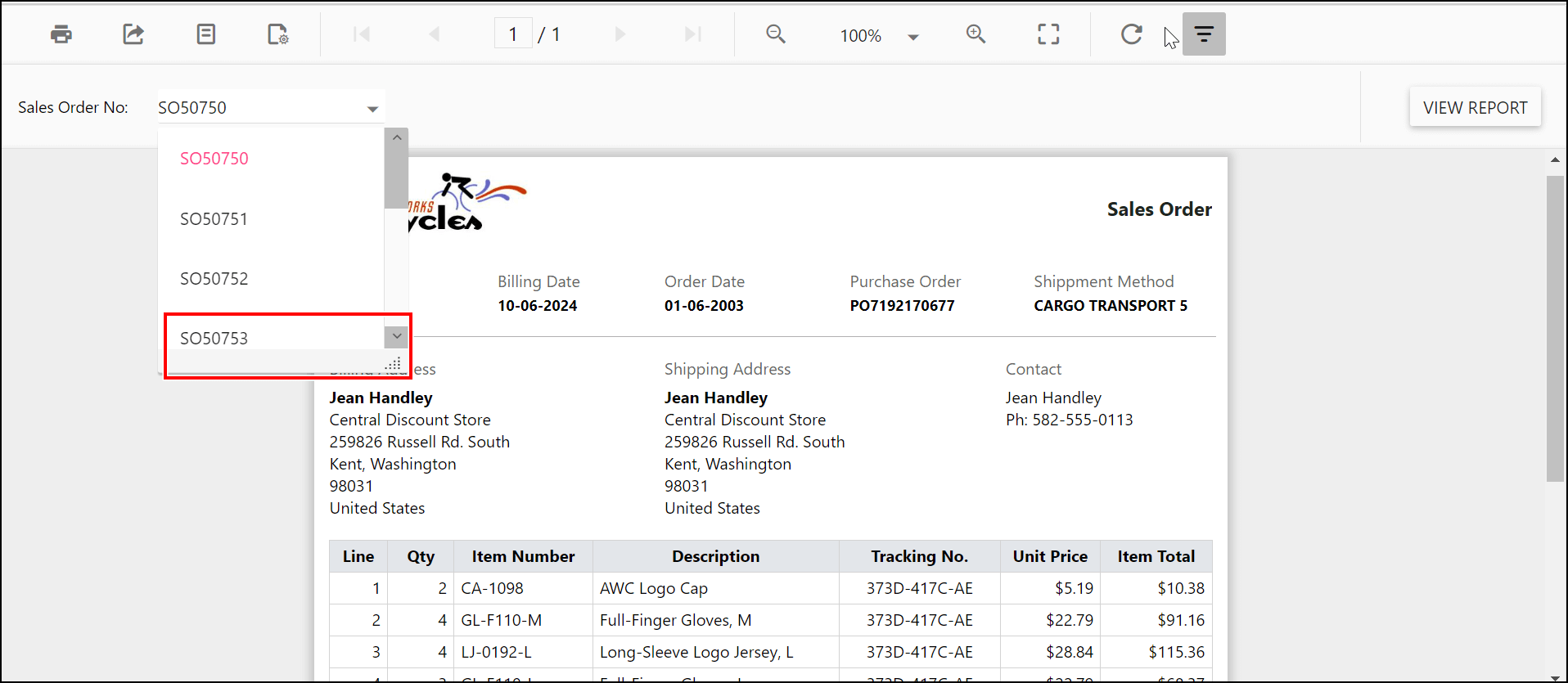This screenshot has width=1568, height=683.
Task: Switch to full screen view
Action: (1048, 34)
